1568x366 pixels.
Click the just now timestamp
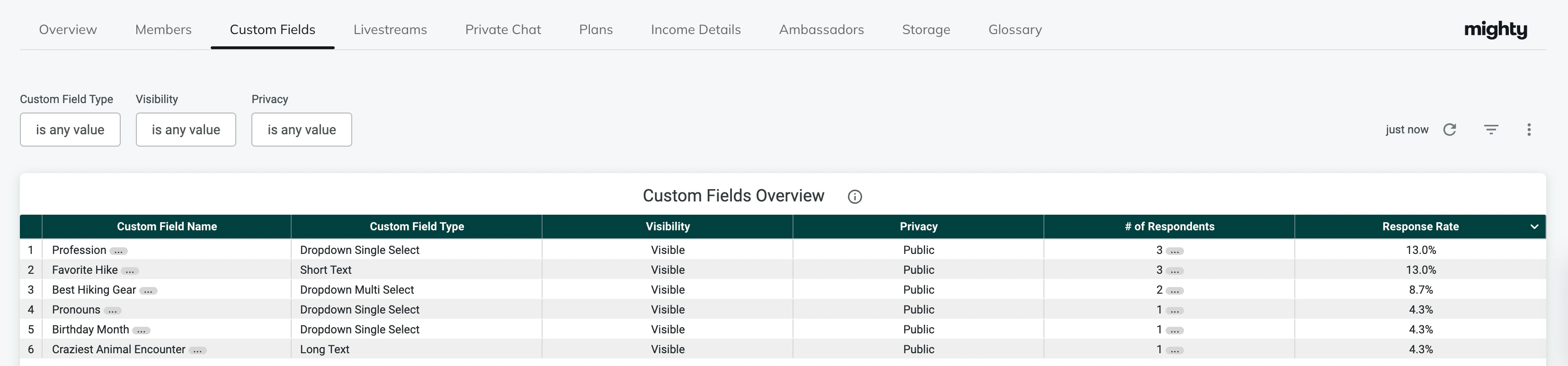click(1407, 130)
